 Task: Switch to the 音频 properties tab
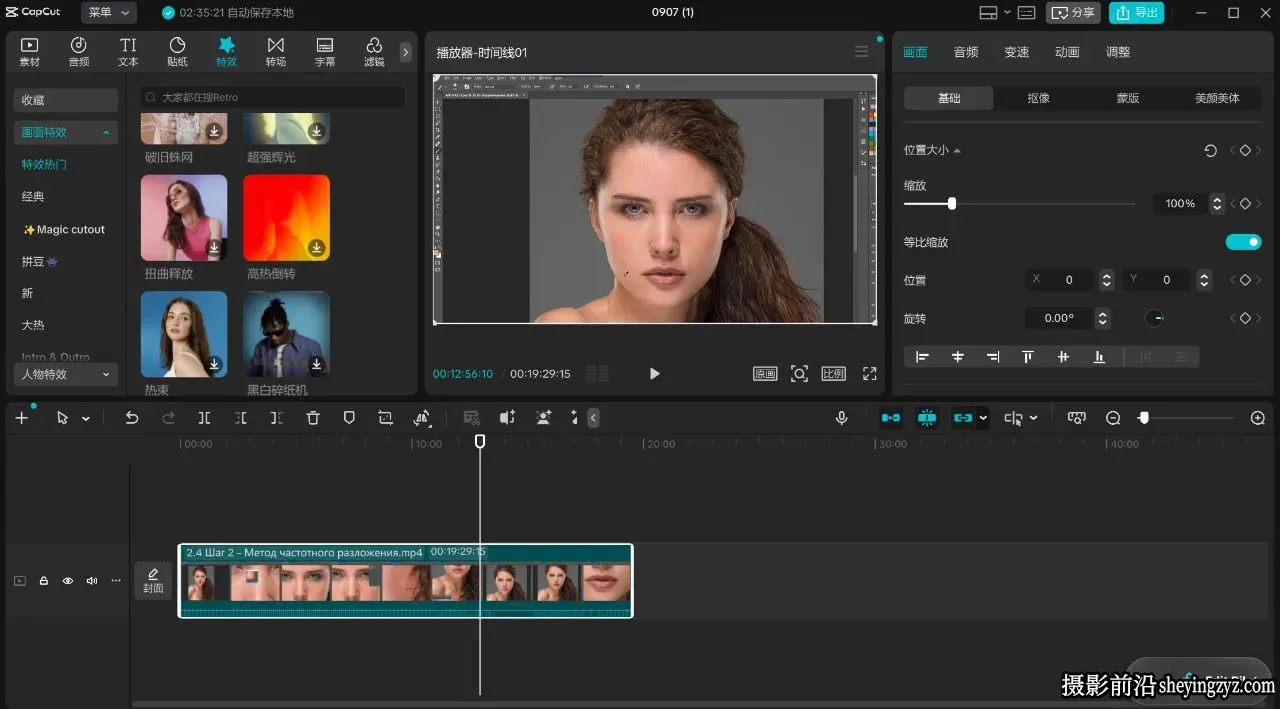point(965,52)
